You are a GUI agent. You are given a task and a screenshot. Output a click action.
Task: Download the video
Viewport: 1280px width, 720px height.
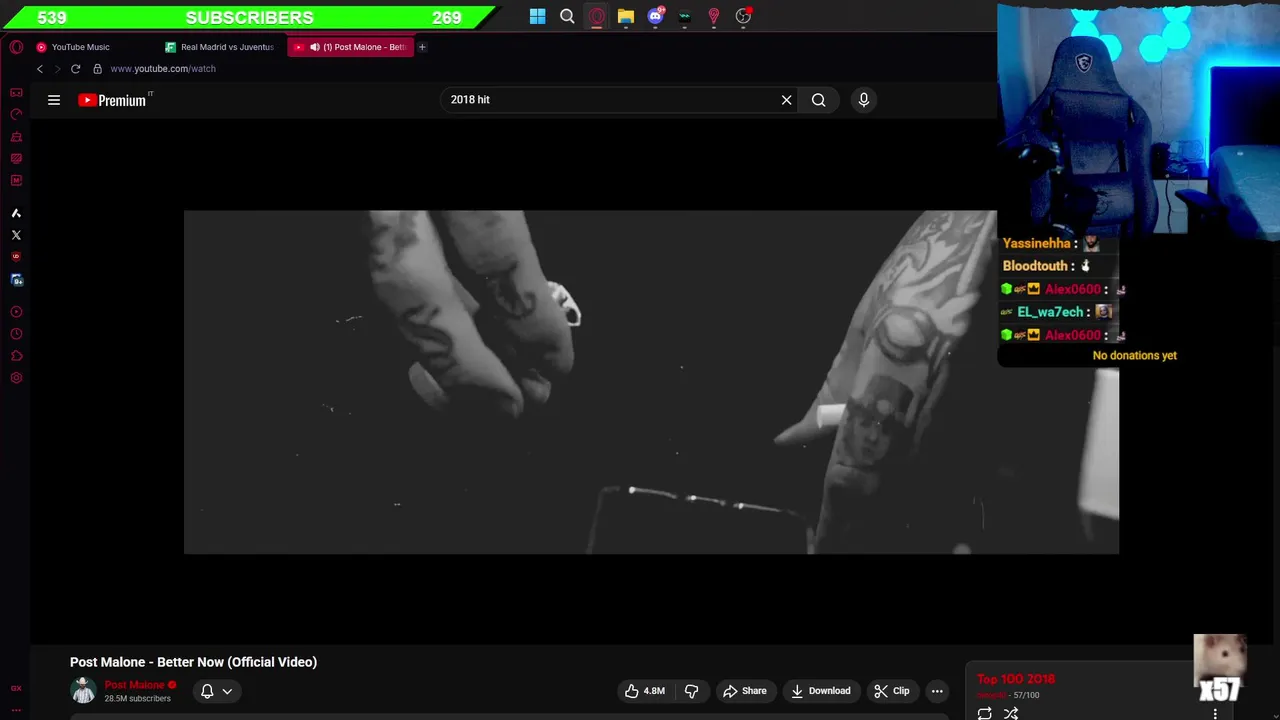pyautogui.click(x=820, y=691)
